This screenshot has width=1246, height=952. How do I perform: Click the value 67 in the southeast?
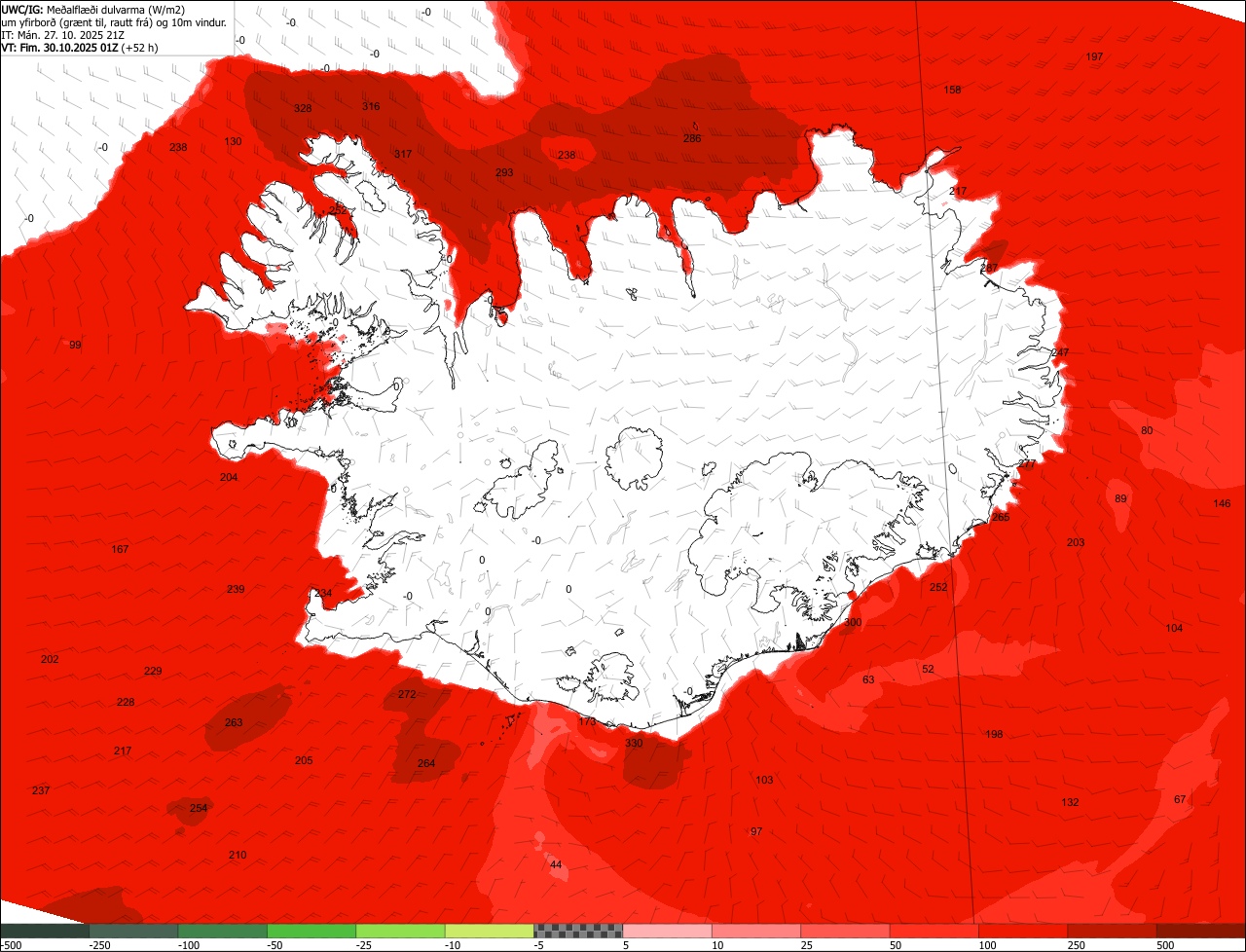coord(1180,799)
